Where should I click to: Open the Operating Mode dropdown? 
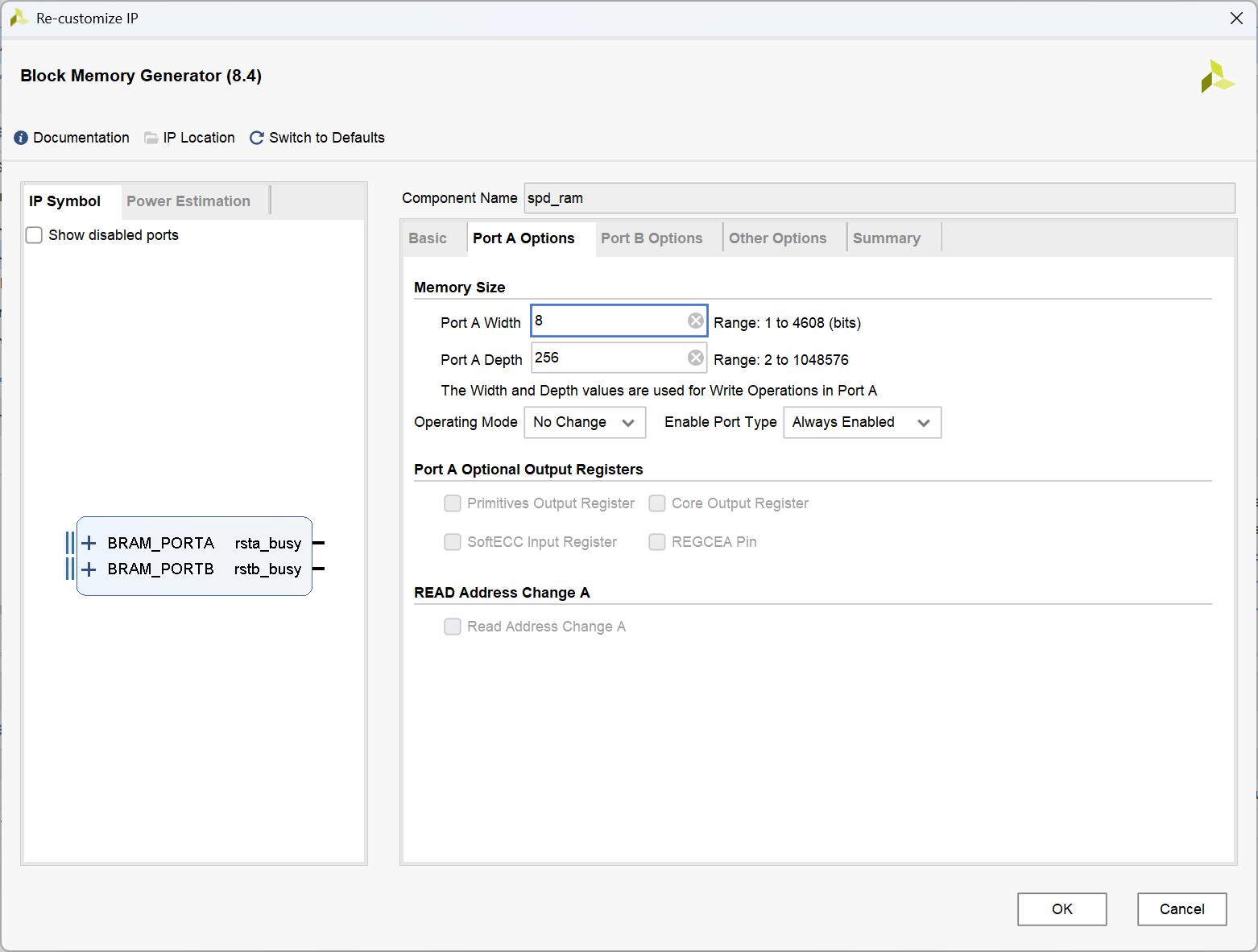(x=585, y=422)
